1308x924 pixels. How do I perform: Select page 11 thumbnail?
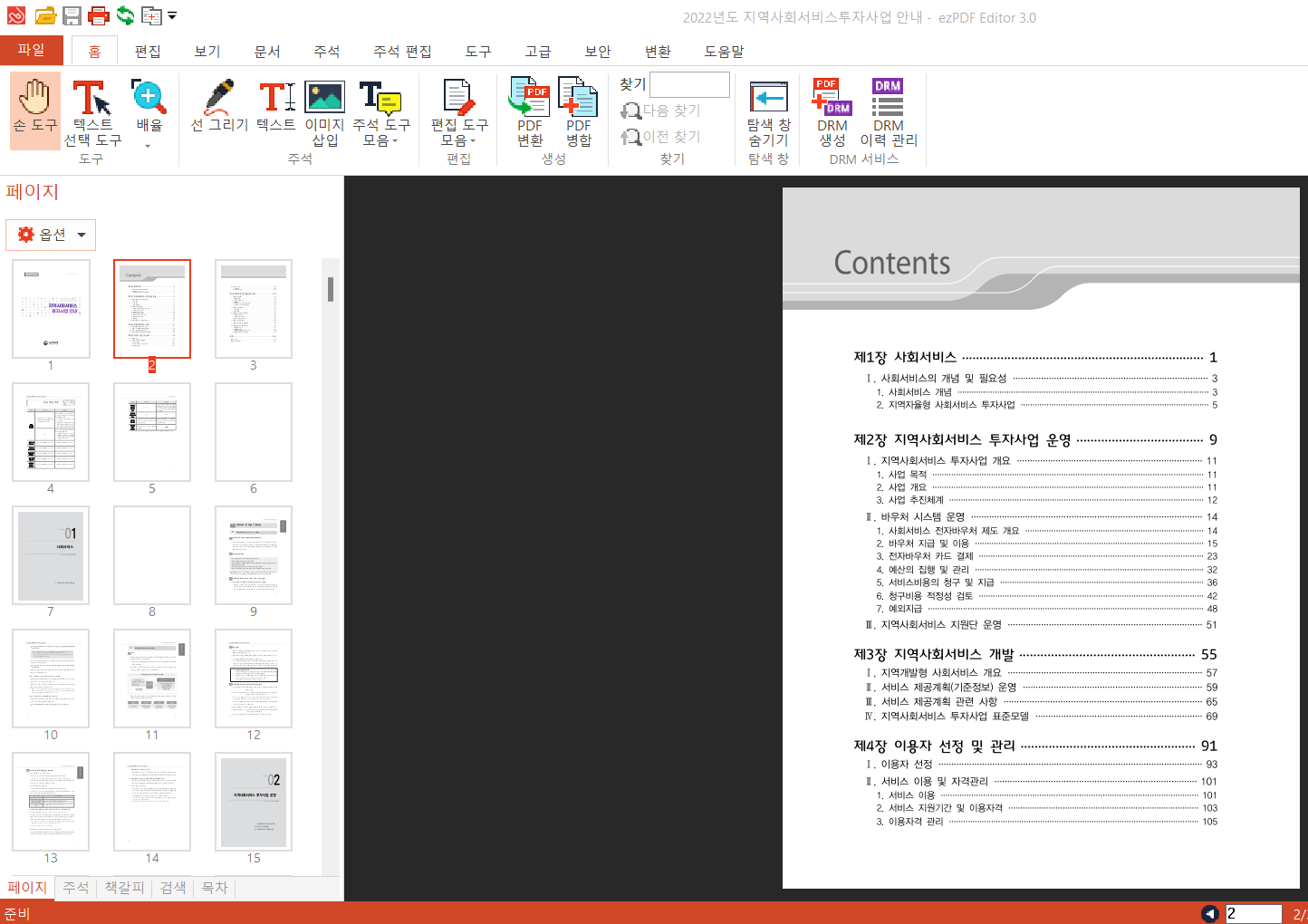[x=152, y=679]
